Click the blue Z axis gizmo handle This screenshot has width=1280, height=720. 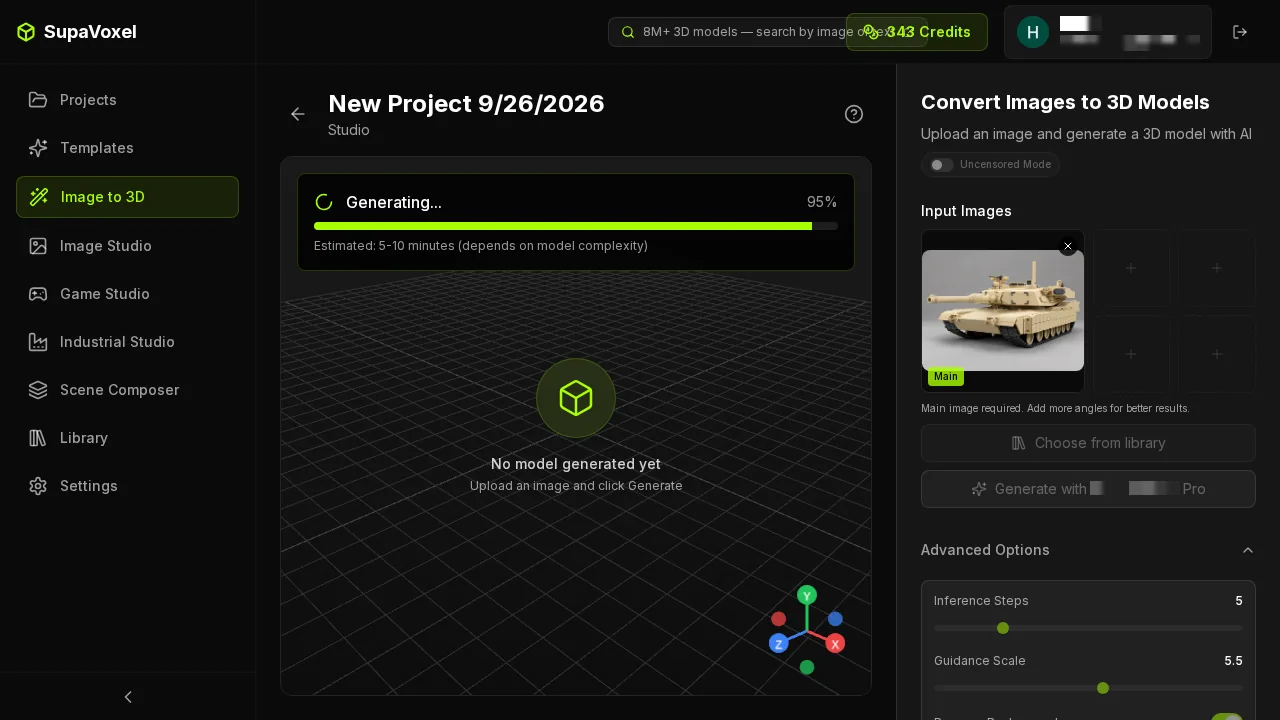779,643
